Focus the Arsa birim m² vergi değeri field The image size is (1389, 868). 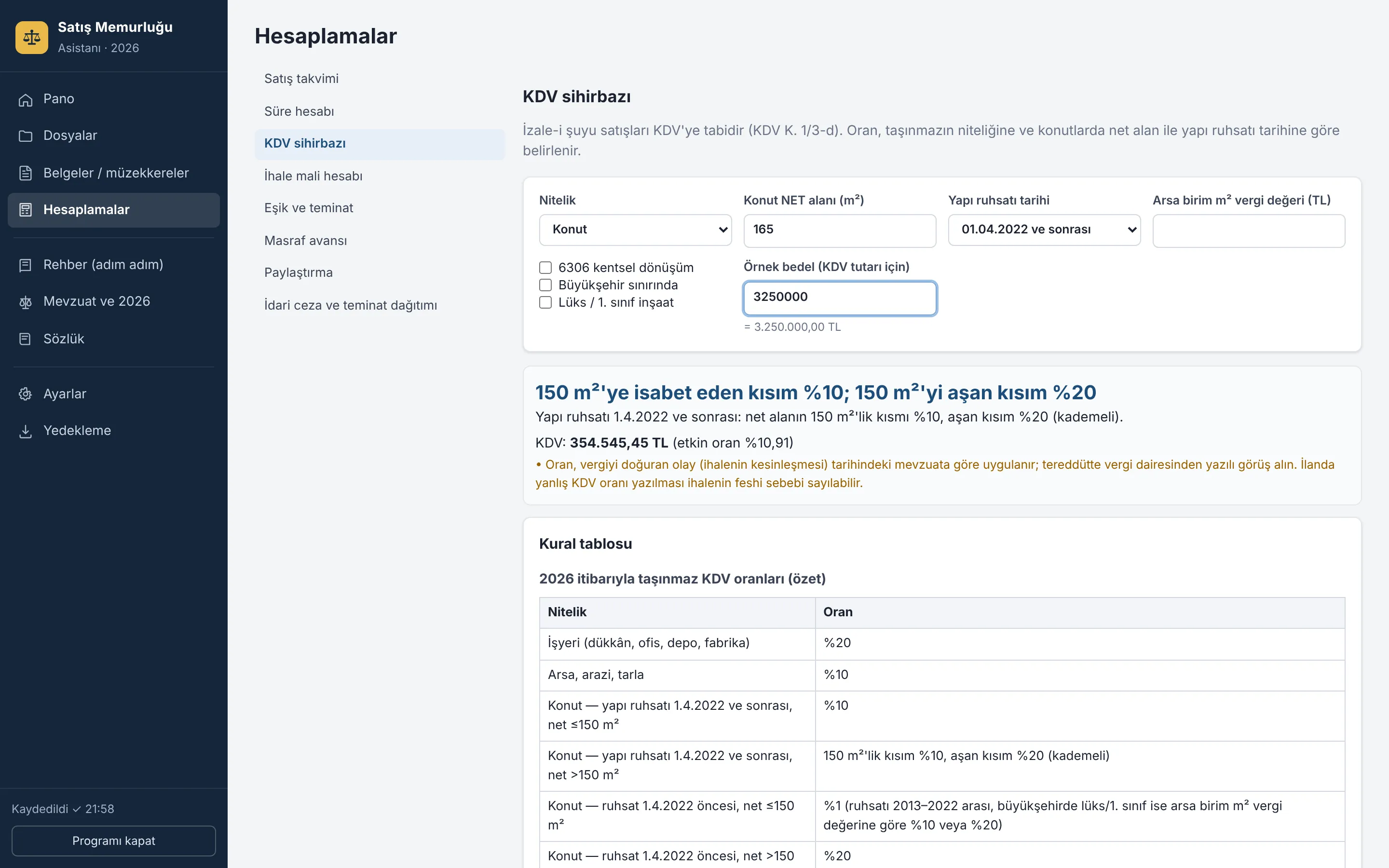click(1248, 230)
